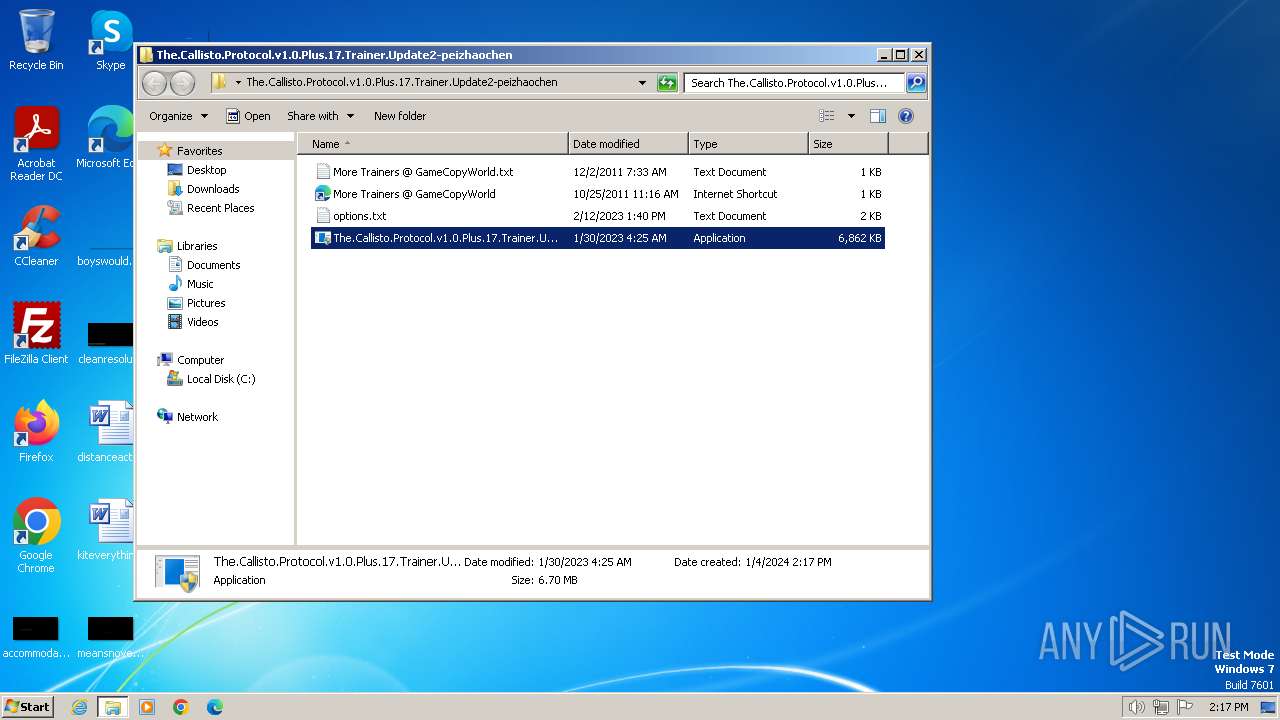The width and height of the screenshot is (1280, 720).
Task: Select More Trainers @ GameCopyWorld Internet Shortcut
Action: [598, 194]
